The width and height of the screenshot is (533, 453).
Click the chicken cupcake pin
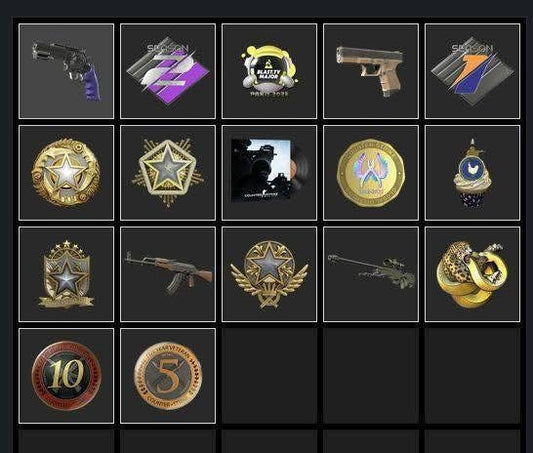pos(472,173)
